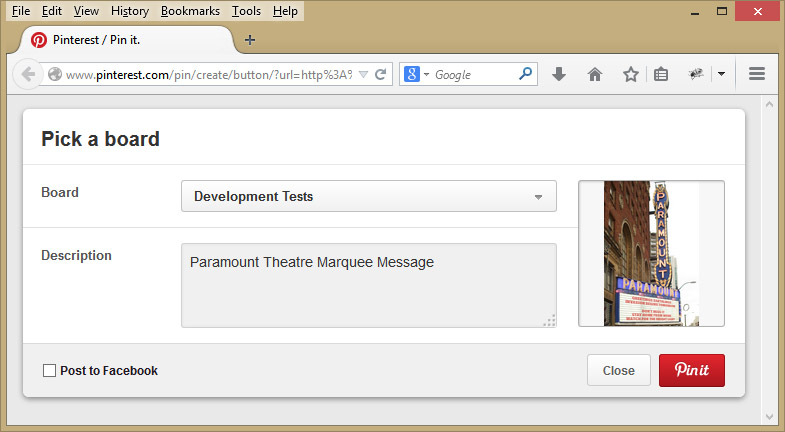
Task: Go to the home page icon
Action: (x=595, y=74)
